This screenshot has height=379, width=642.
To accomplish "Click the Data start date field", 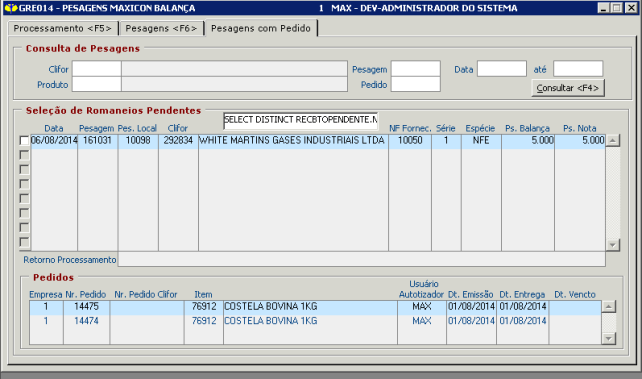I will pyautogui.click(x=502, y=69).
